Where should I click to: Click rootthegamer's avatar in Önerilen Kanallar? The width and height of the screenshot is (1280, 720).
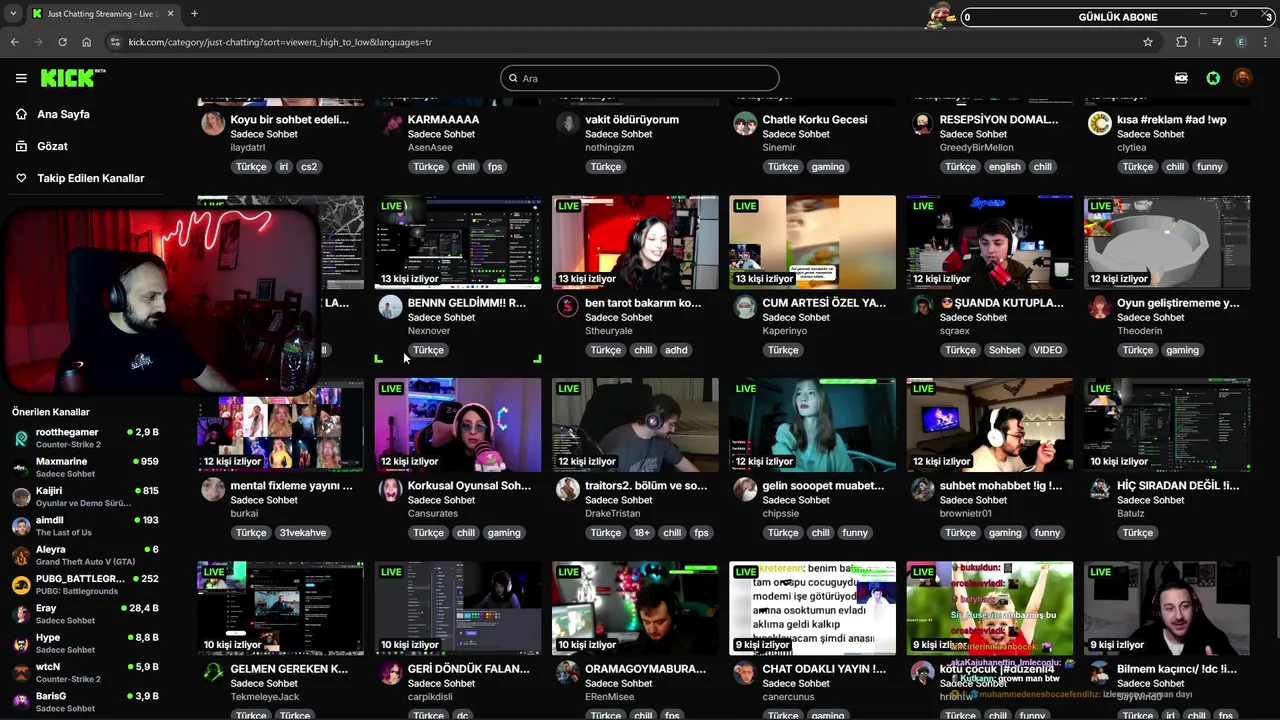tap(21, 439)
